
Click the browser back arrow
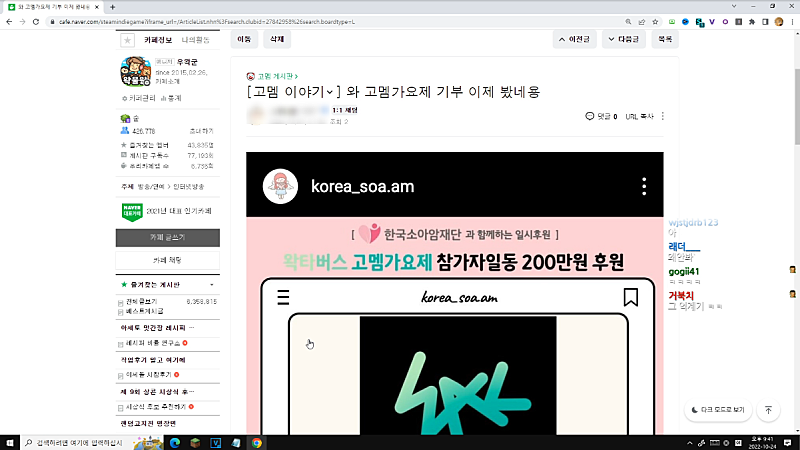[x=9, y=22]
